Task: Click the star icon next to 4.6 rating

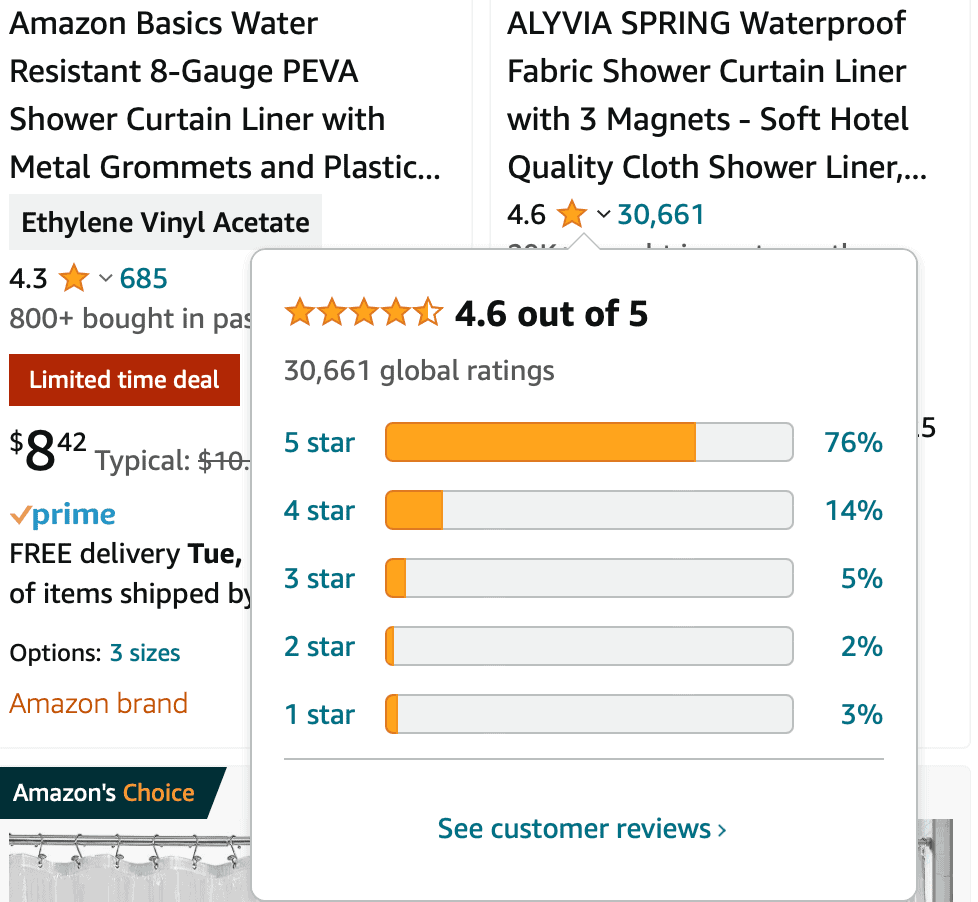Action: tap(571, 213)
